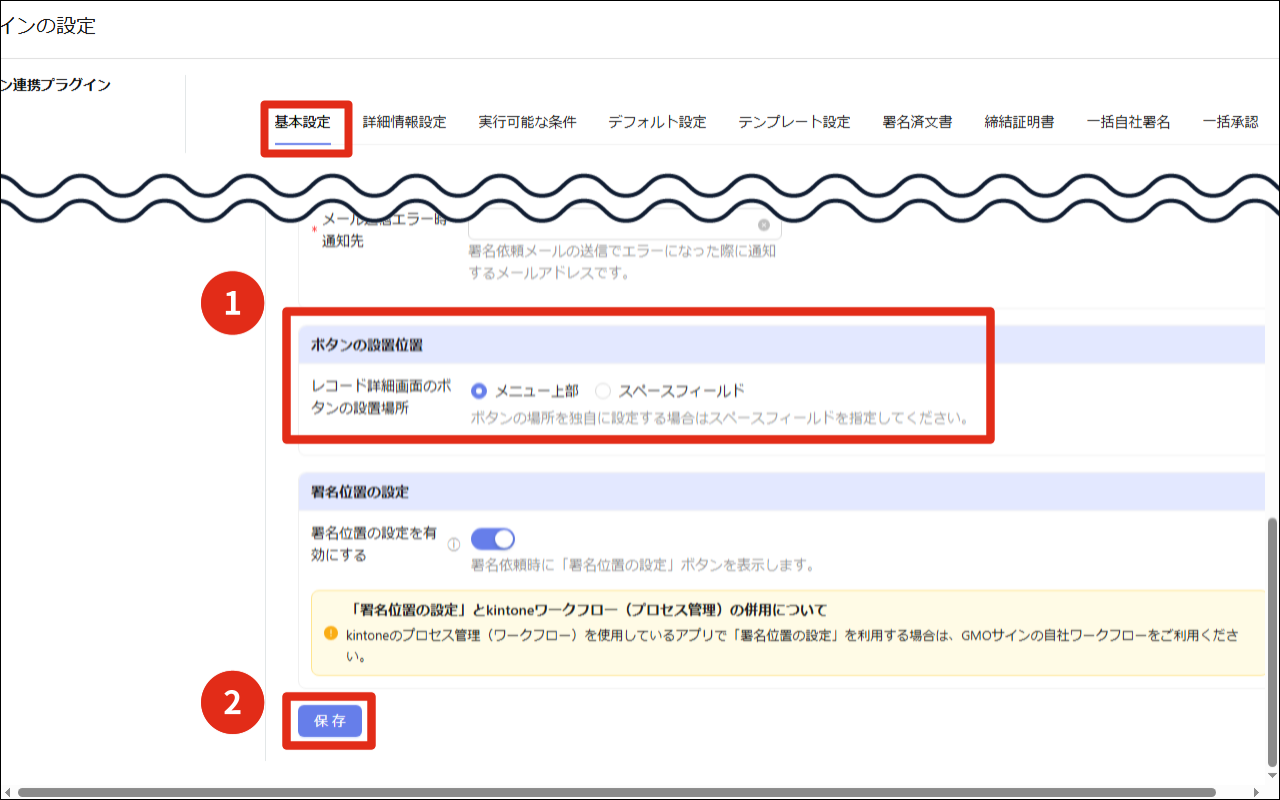
Task: Select the メニュー上部 radio option
Action: click(x=479, y=391)
